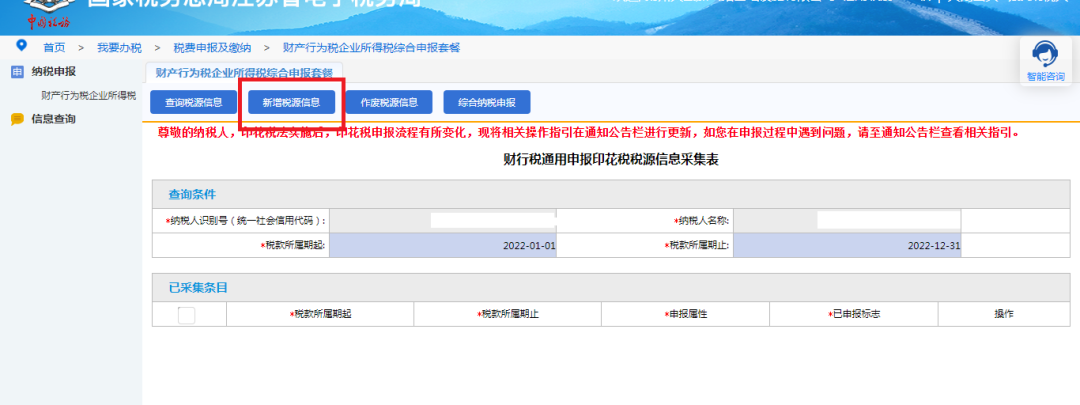Focus the 纳税人识别号 input field
1080x405 pixels.
coord(442,220)
